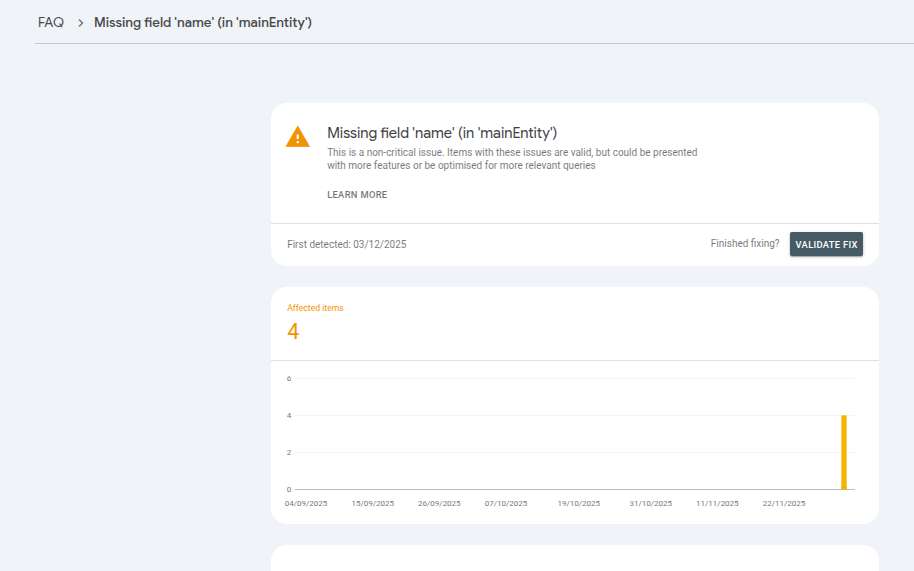Select the Affected items tab label

[315, 308]
